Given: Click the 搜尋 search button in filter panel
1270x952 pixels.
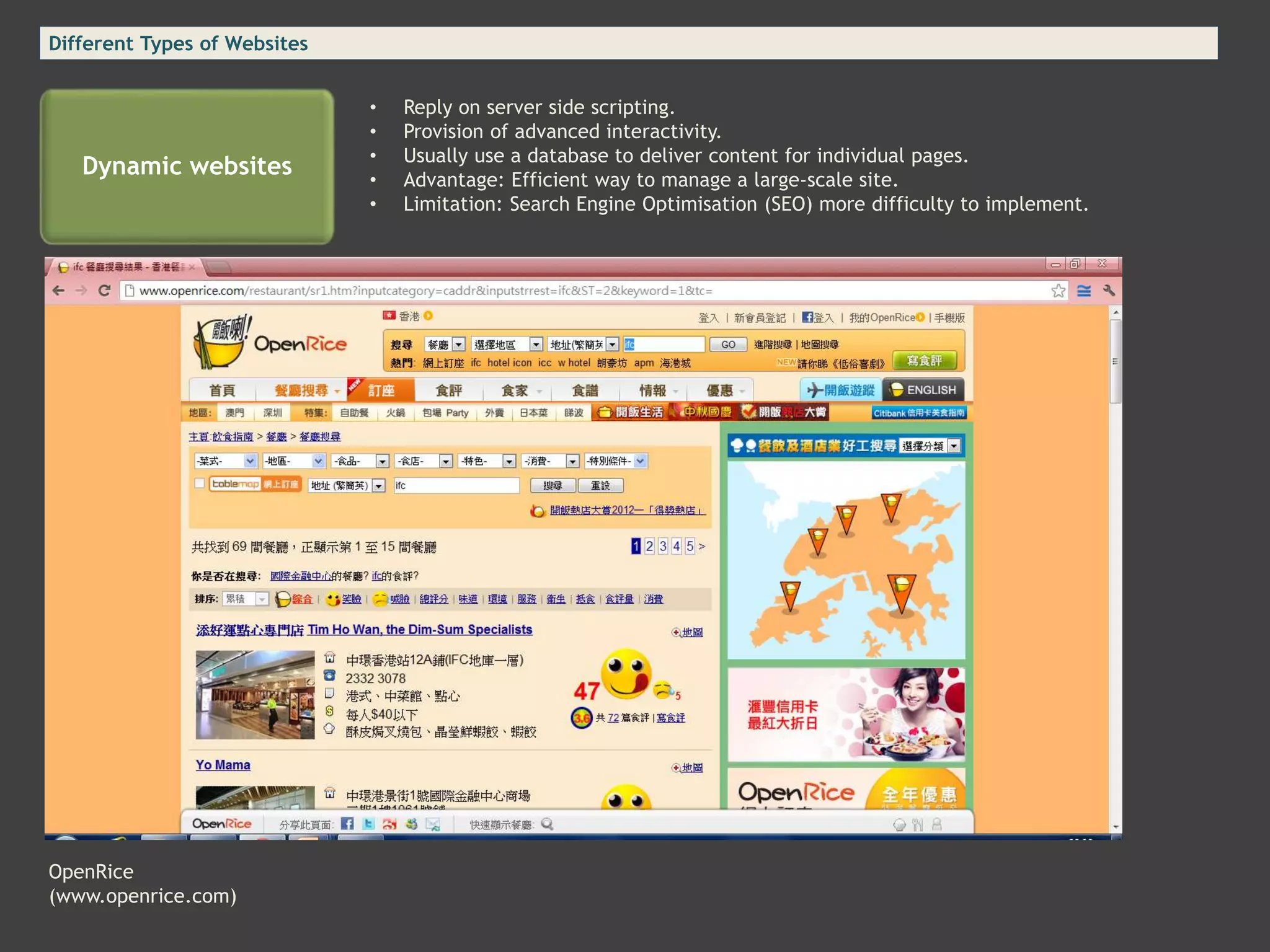Looking at the screenshot, I should tap(553, 485).
